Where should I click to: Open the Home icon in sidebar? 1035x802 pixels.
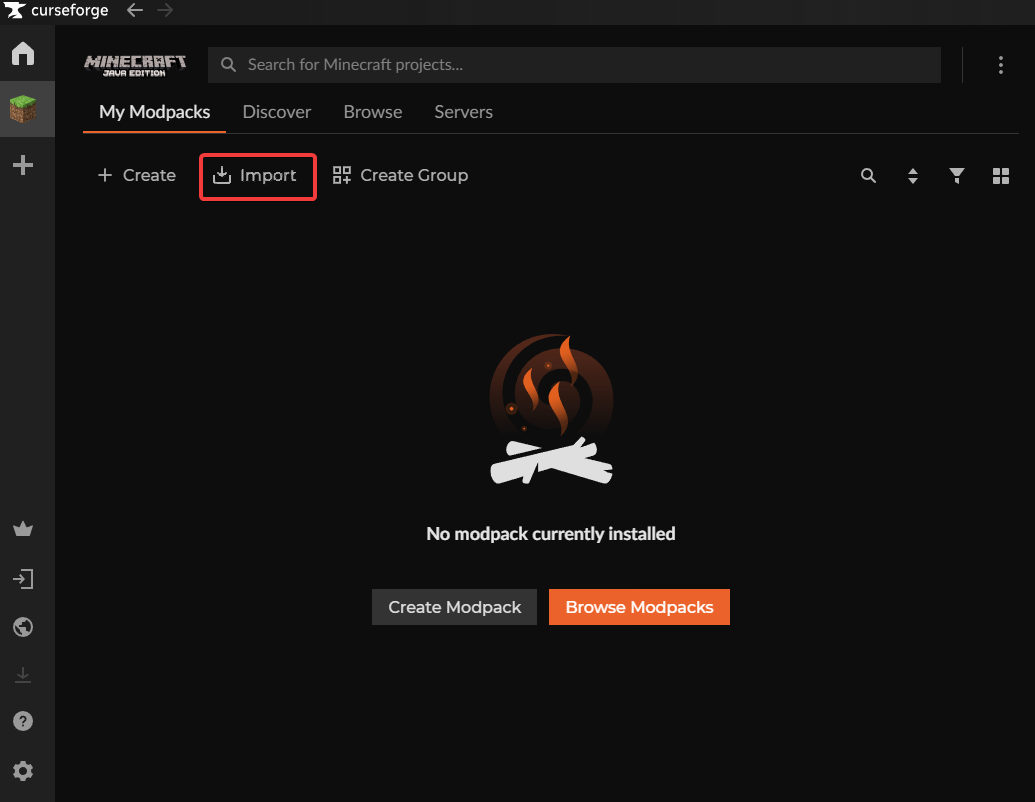tap(23, 53)
